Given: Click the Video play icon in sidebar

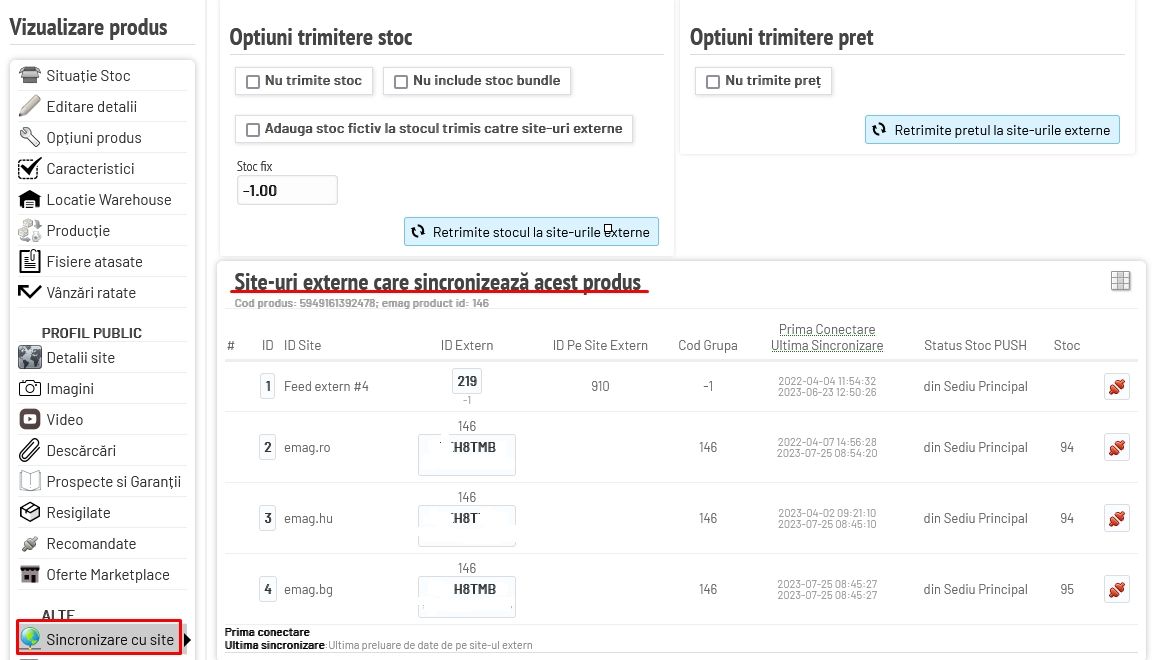Looking at the screenshot, I should pos(29,419).
